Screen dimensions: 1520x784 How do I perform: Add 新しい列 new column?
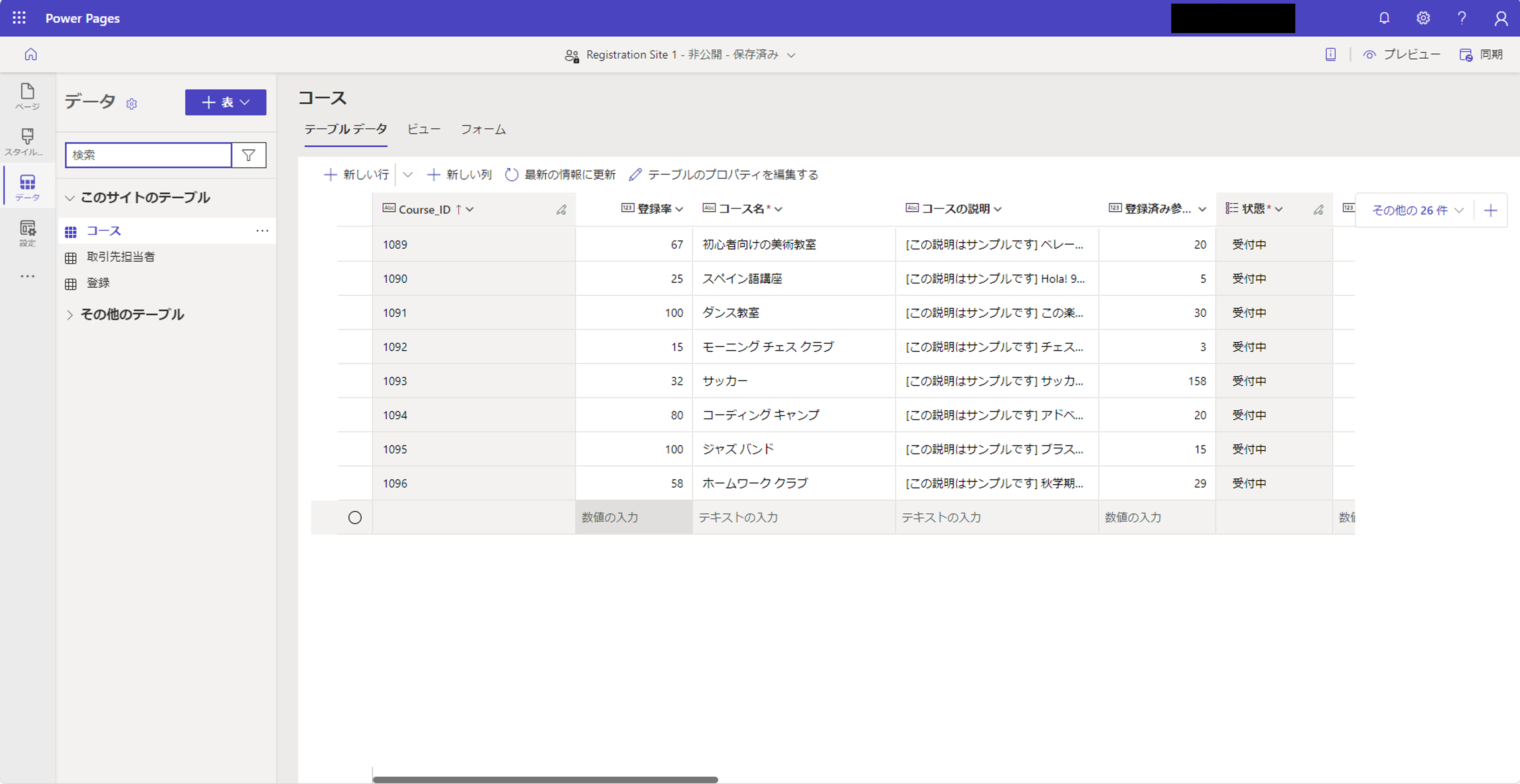[459, 175]
